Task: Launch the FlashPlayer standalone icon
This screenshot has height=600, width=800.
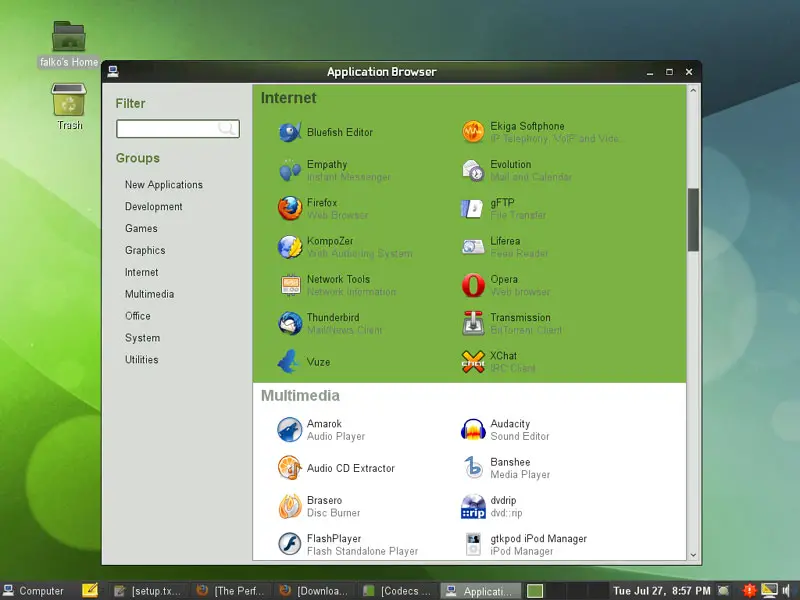Action: point(290,544)
